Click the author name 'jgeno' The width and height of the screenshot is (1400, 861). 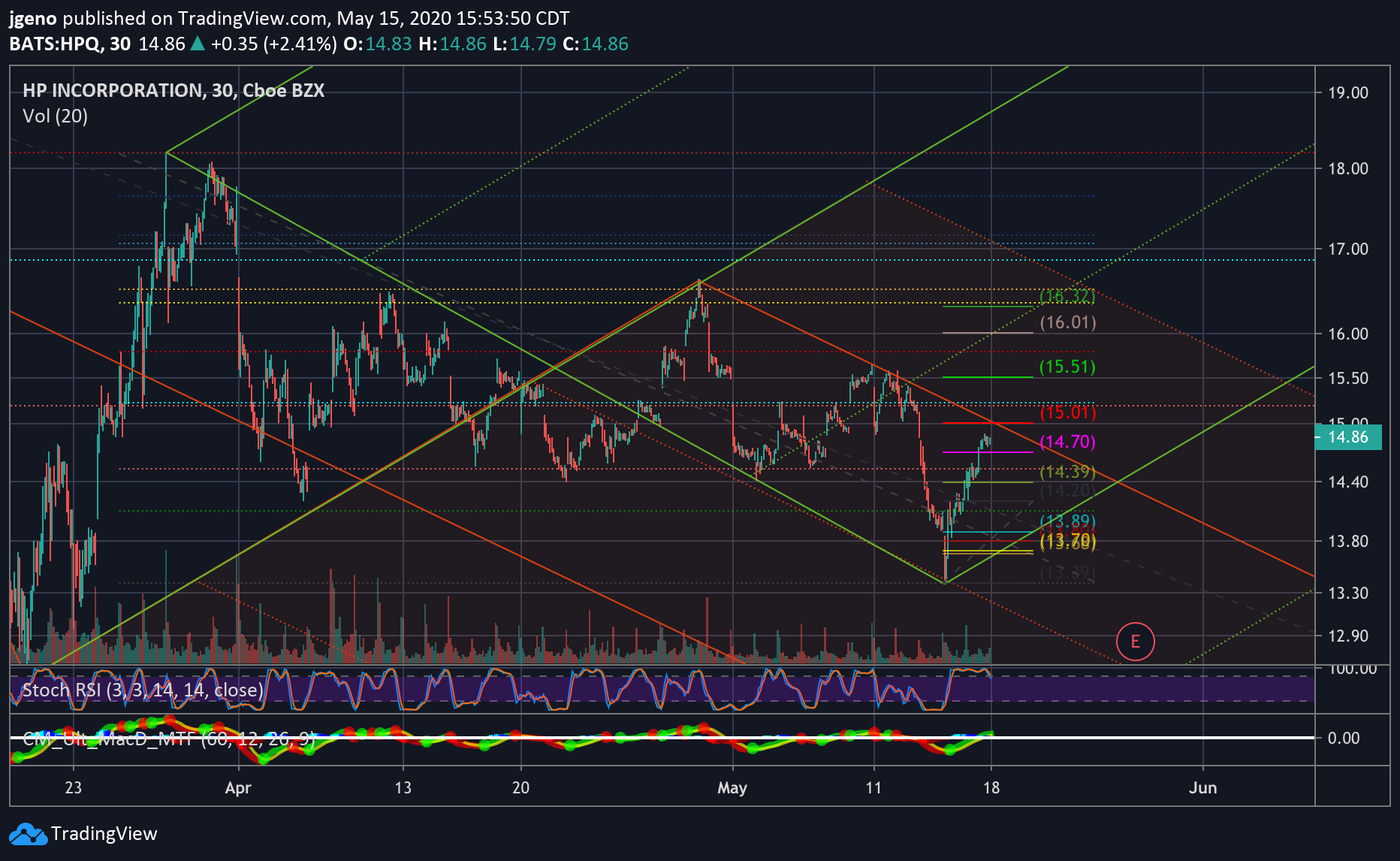tap(32, 20)
